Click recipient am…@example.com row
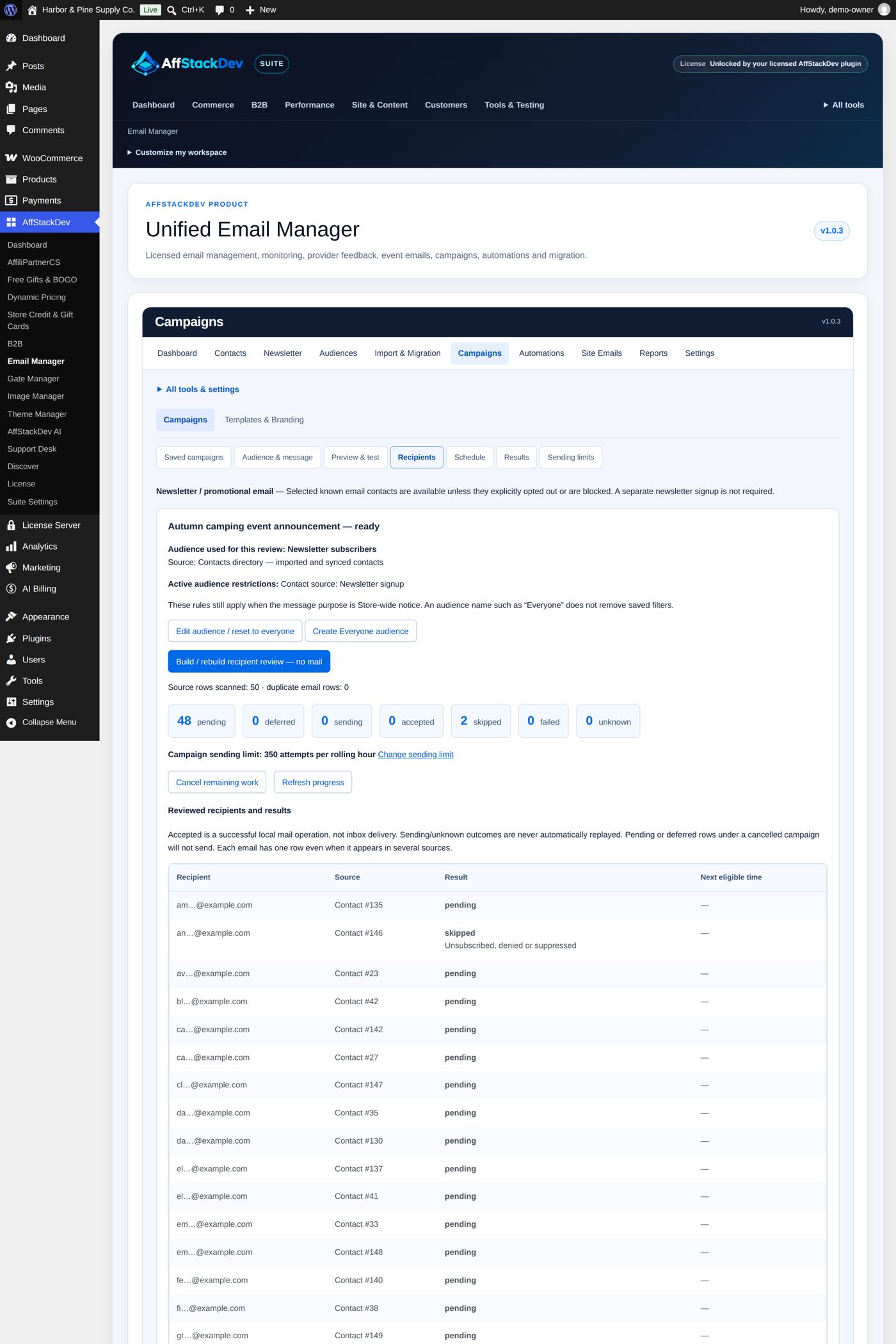 click(497, 906)
